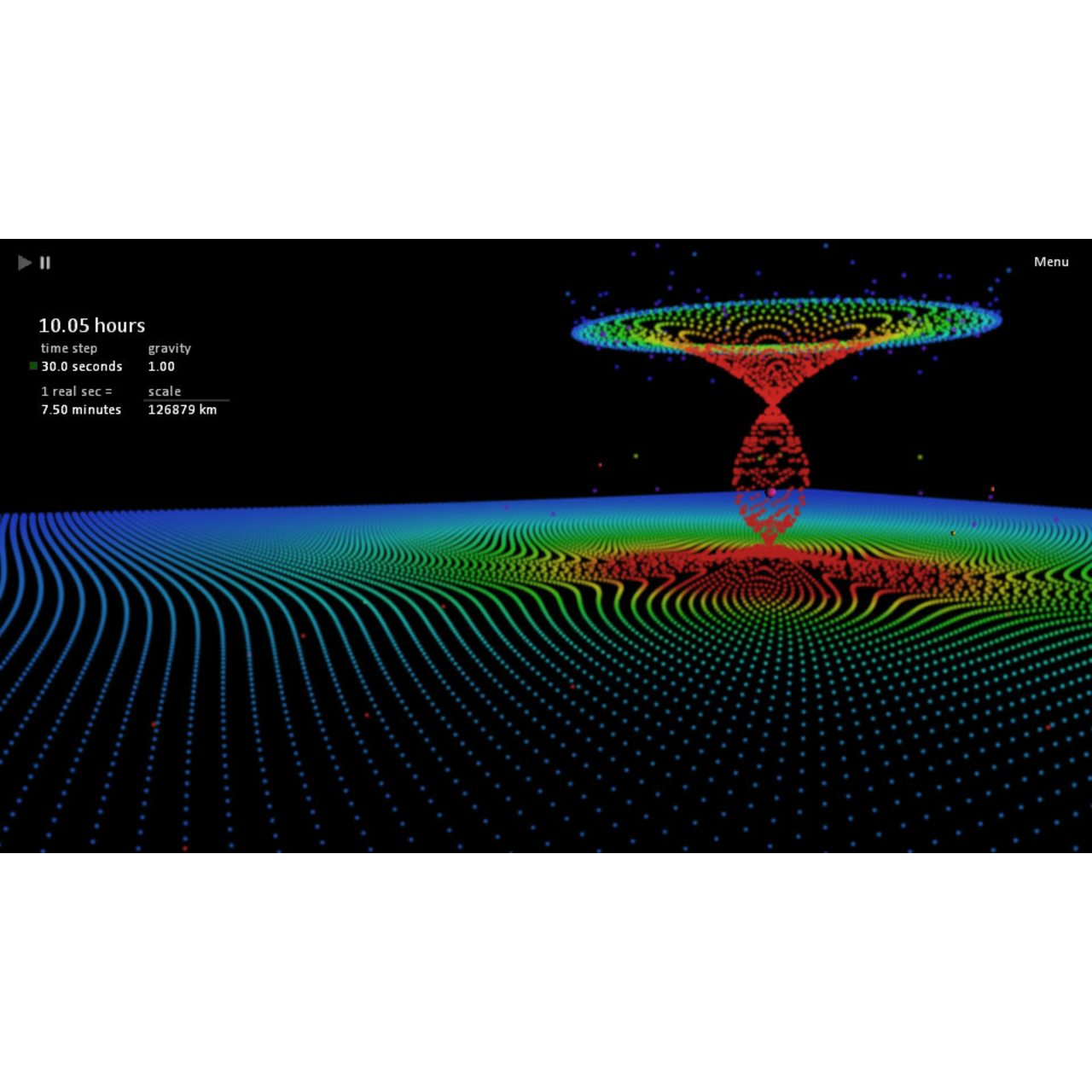The image size is (1092, 1092).
Task: Select the "scale" label
Action: [x=164, y=392]
